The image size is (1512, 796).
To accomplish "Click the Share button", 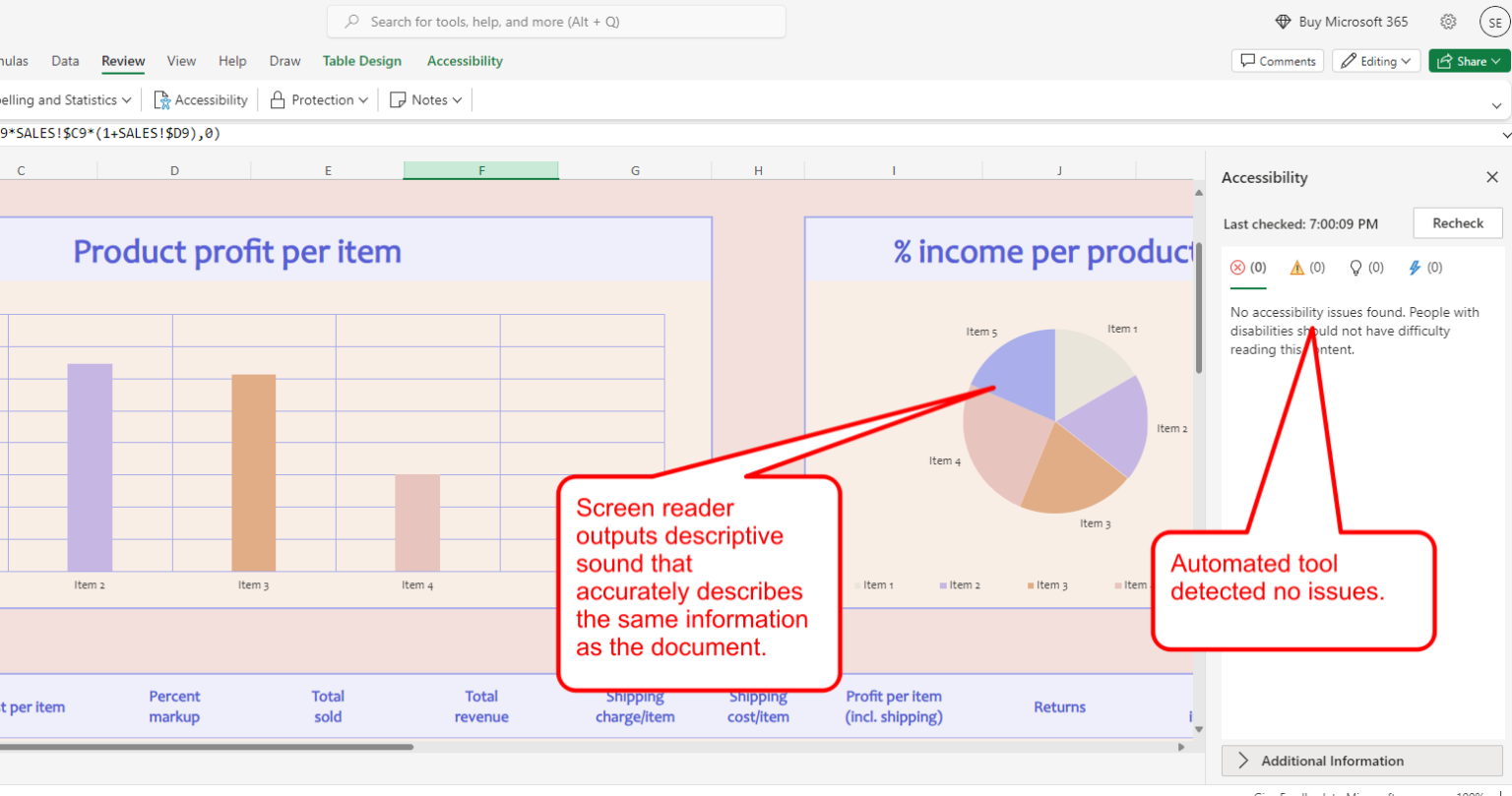I will (x=1468, y=60).
